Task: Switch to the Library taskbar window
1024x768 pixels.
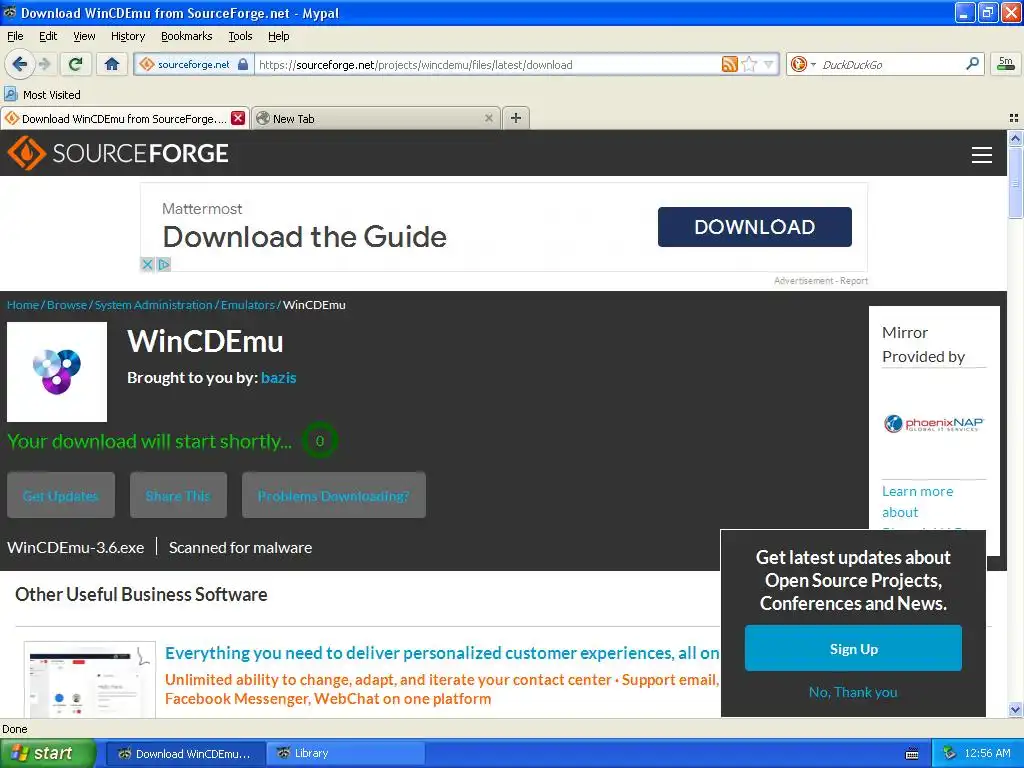Action: 345,753
